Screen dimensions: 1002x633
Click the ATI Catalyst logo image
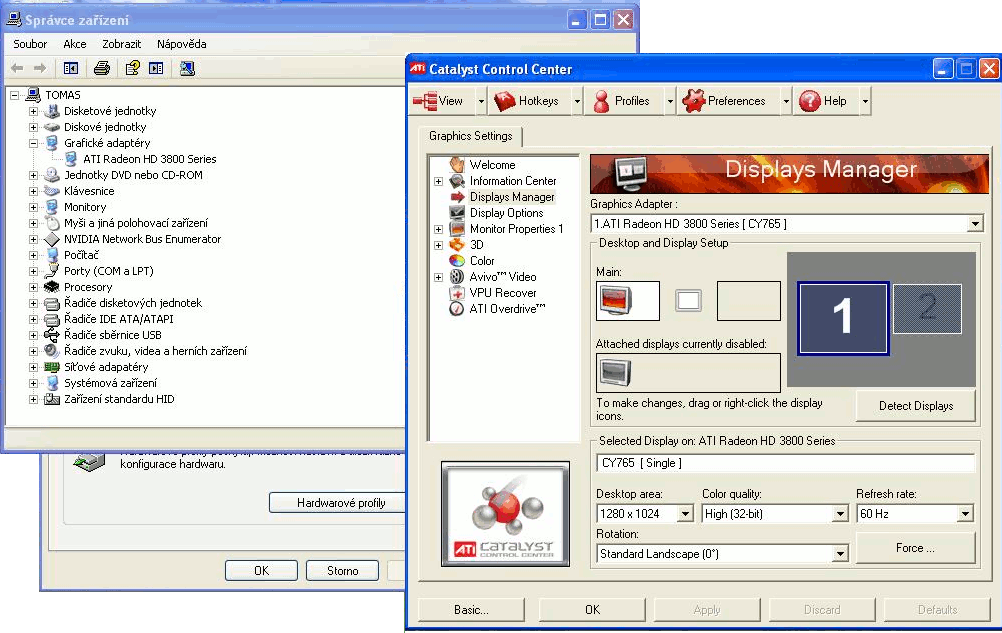[x=505, y=514]
